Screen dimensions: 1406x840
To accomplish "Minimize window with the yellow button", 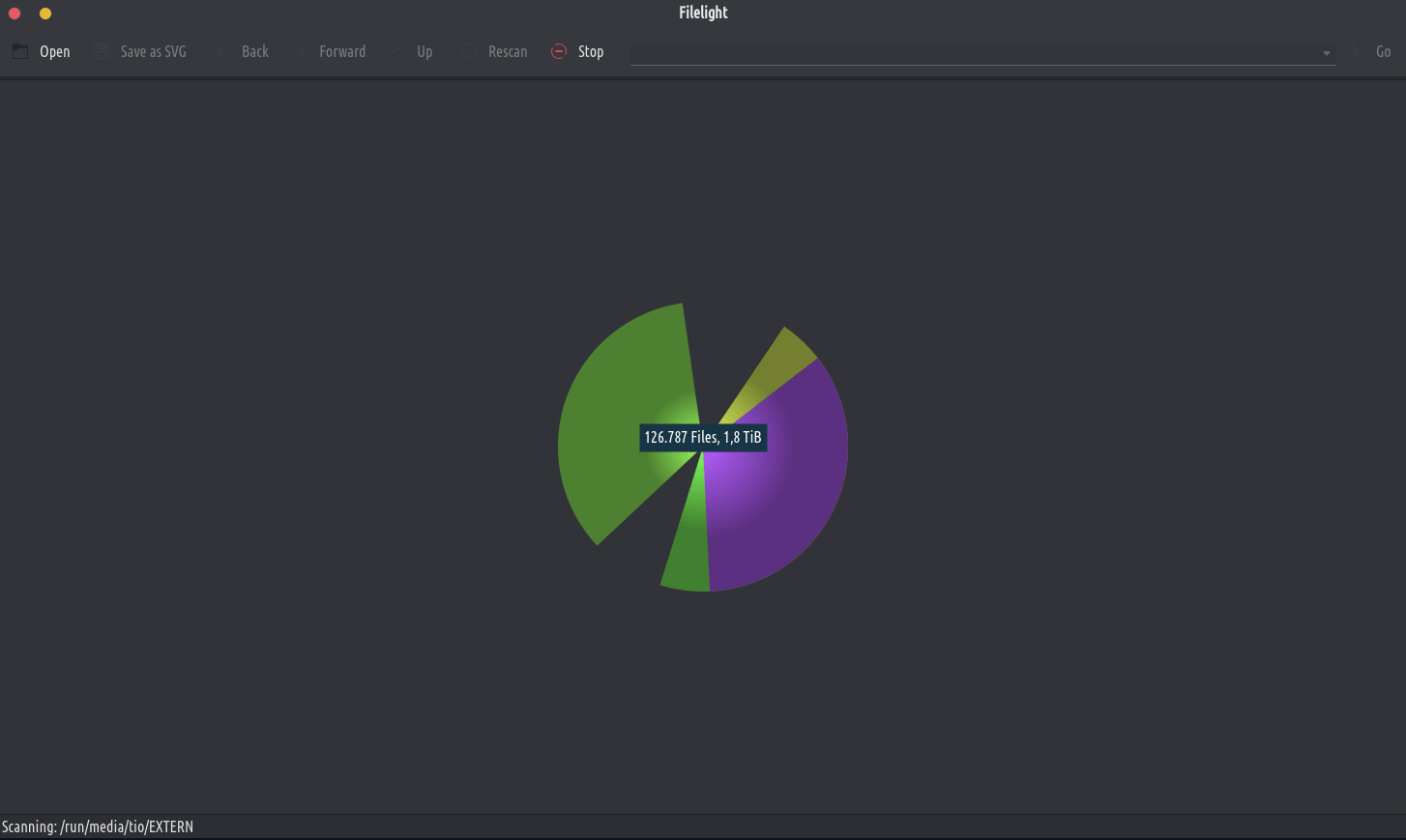I will click(45, 14).
